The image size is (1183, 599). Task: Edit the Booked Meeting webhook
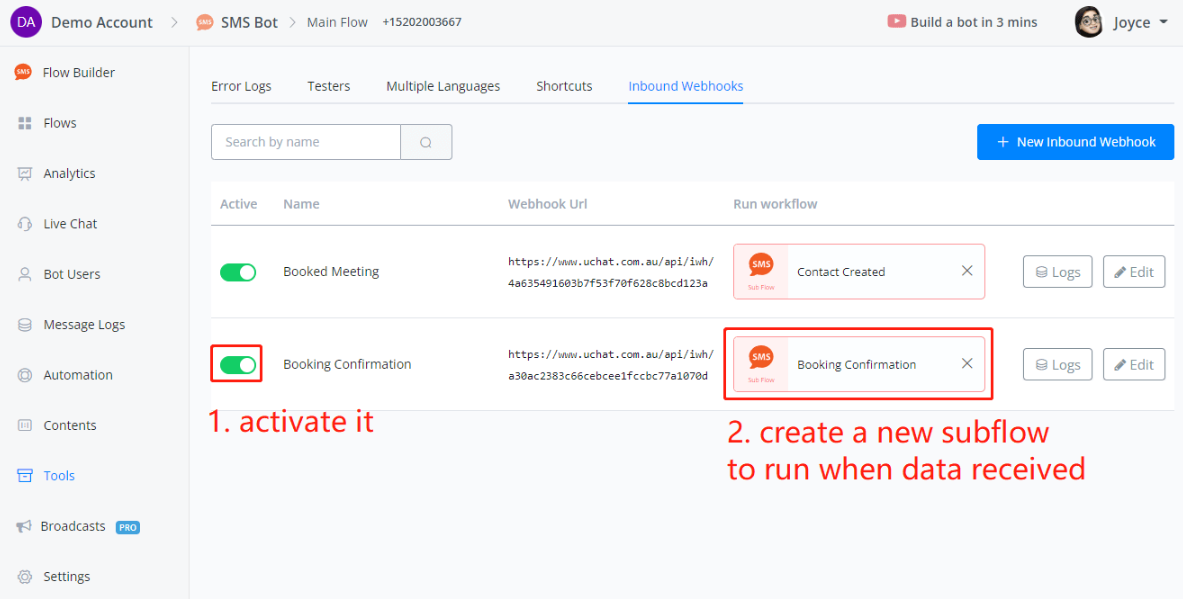coord(1133,272)
